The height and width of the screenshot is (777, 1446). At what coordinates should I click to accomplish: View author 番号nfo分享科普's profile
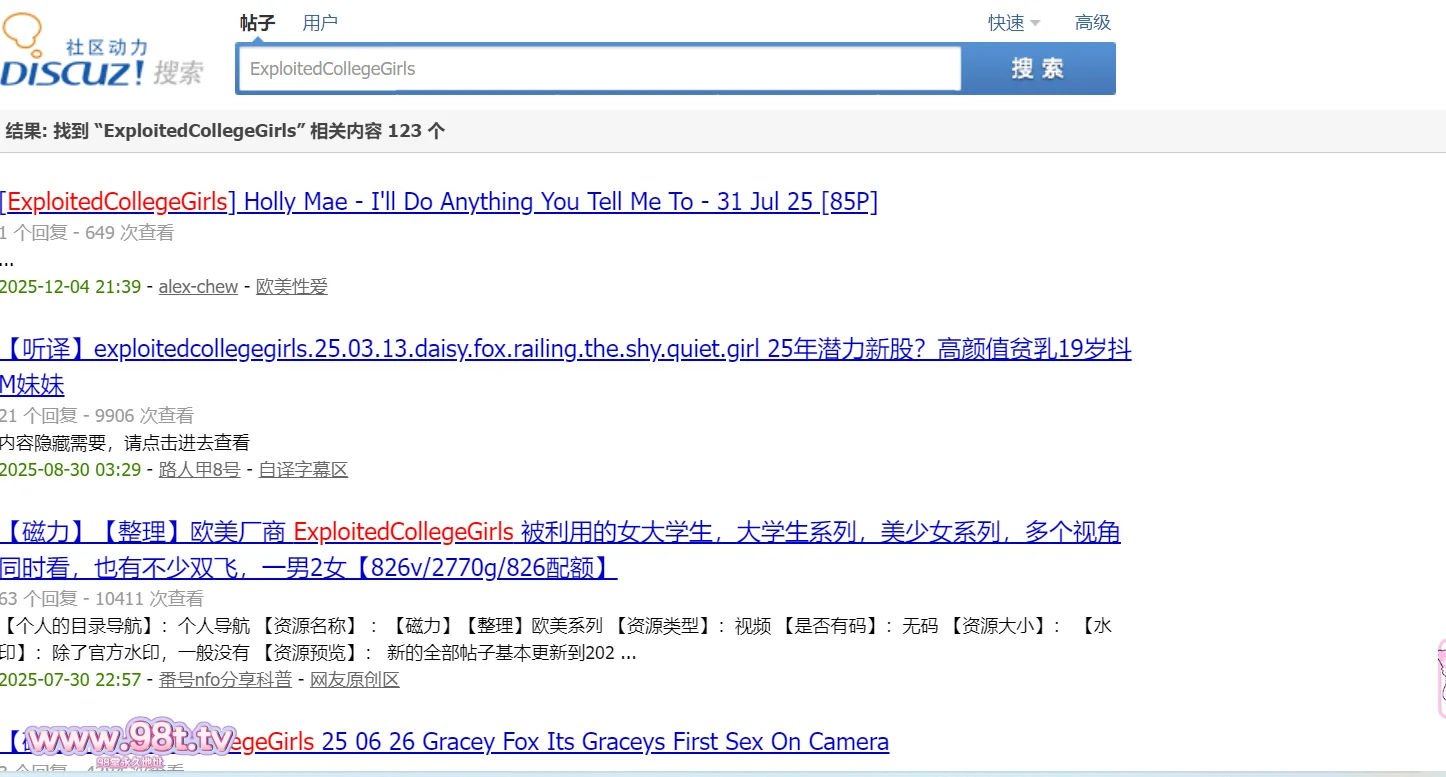225,680
